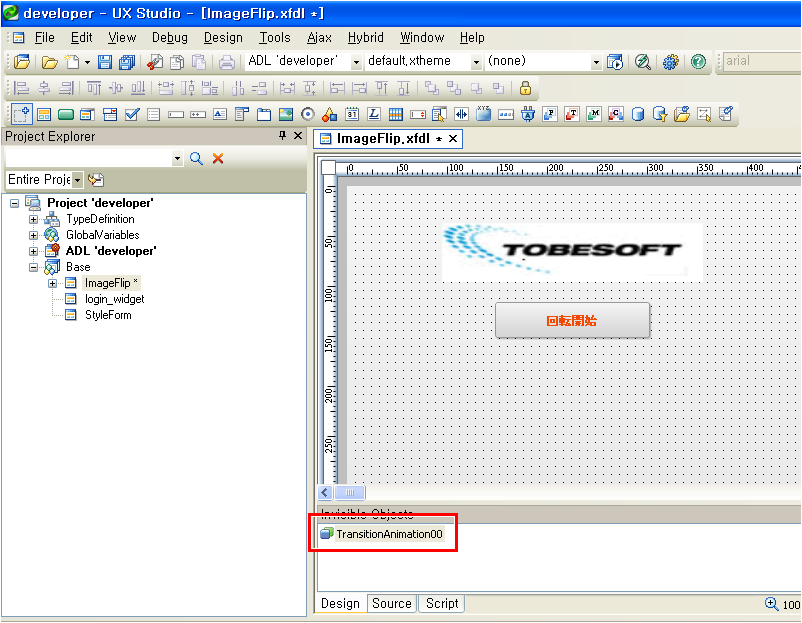Image resolution: width=802 pixels, height=623 pixels.
Task: Open the File menu
Action: tap(44, 38)
